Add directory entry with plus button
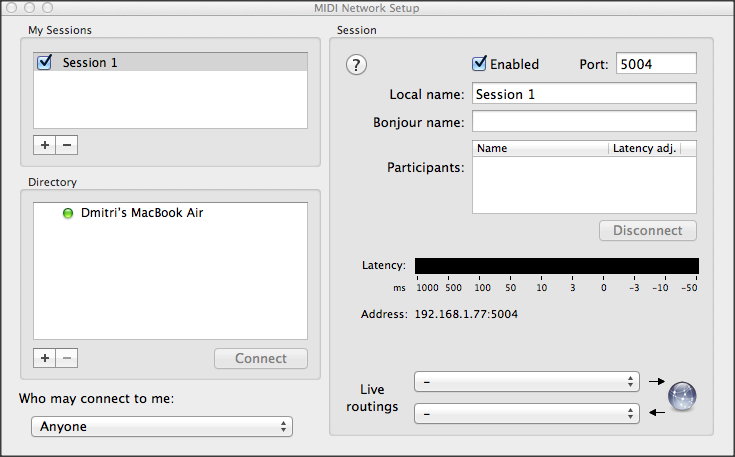 click(44, 358)
